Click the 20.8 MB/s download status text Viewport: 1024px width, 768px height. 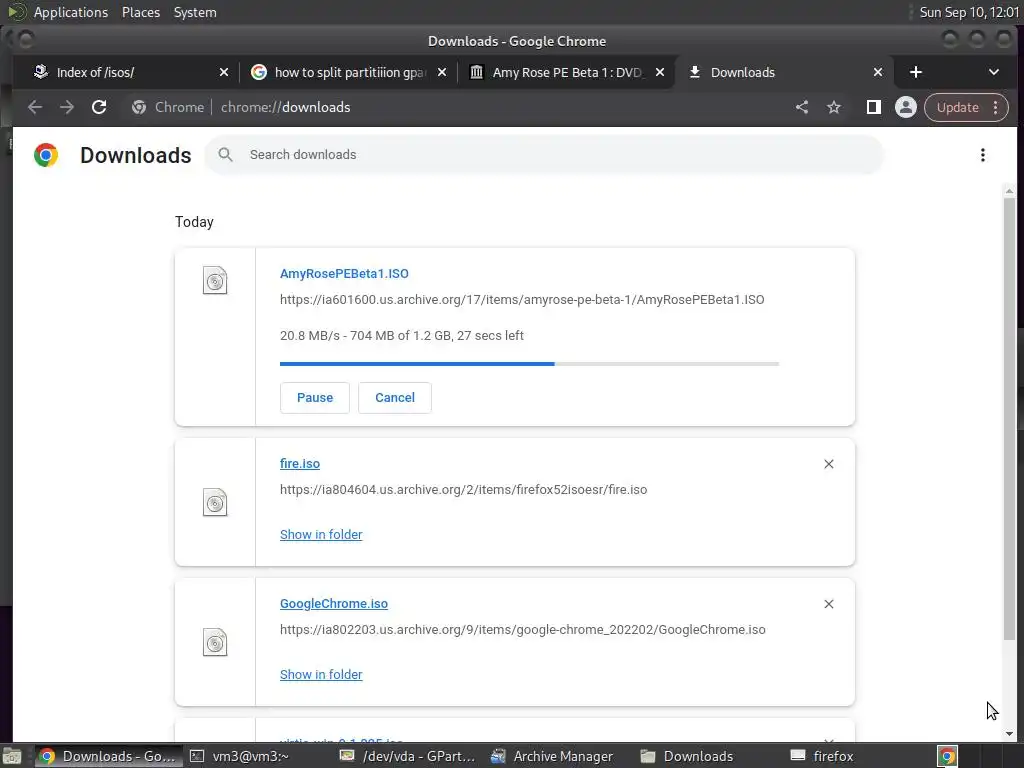coord(402,336)
